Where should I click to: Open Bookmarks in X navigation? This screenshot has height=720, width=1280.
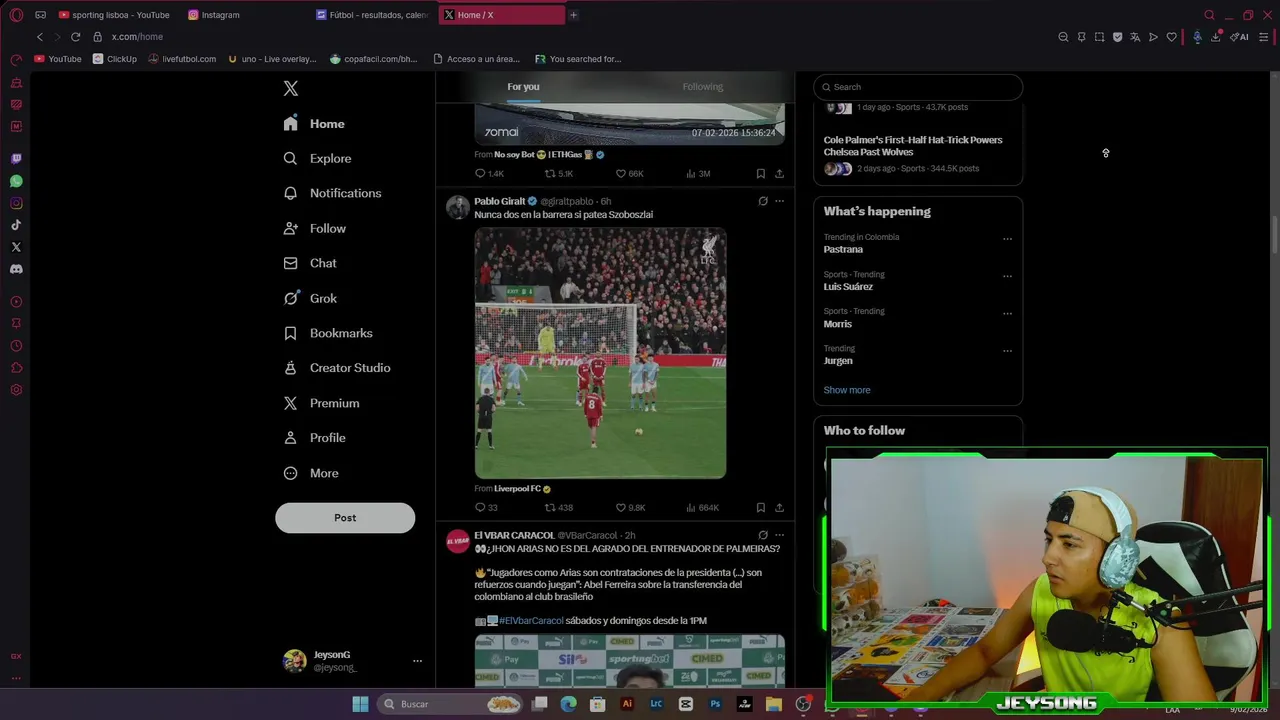pos(329,333)
